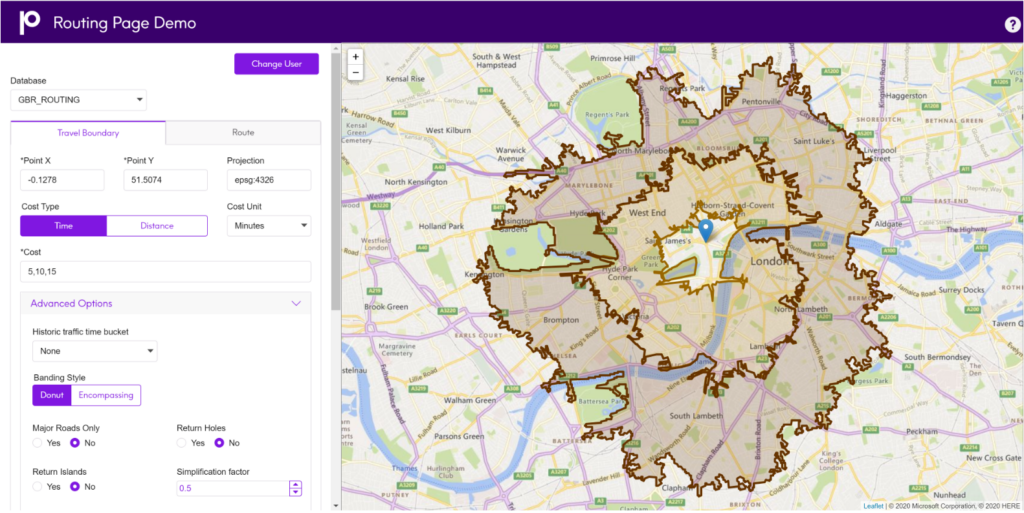The width and height of the screenshot is (1024, 513).
Task: Select Yes for Return Islands
Action: (38, 487)
